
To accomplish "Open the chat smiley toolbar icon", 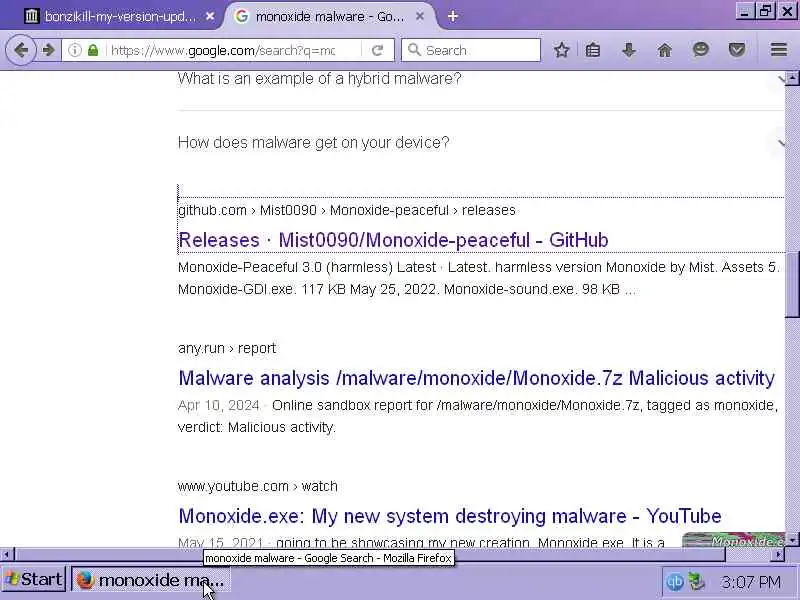I will click(x=701, y=49).
